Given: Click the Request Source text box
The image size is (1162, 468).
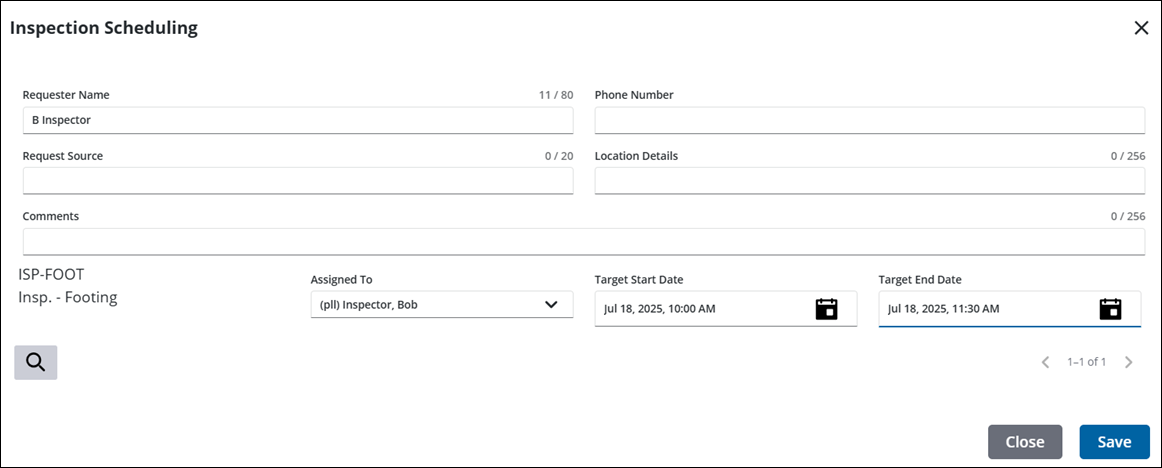Looking at the screenshot, I should (297, 181).
